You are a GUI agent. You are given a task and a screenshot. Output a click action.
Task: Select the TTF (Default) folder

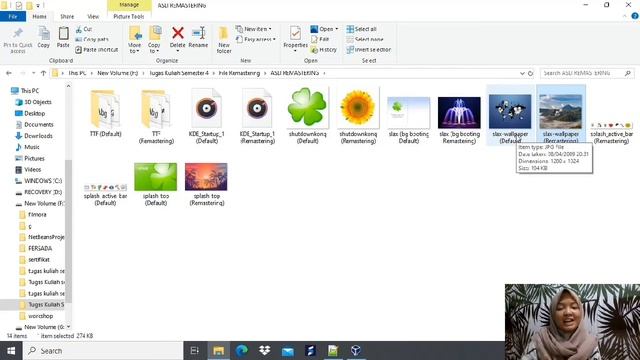tap(105, 113)
